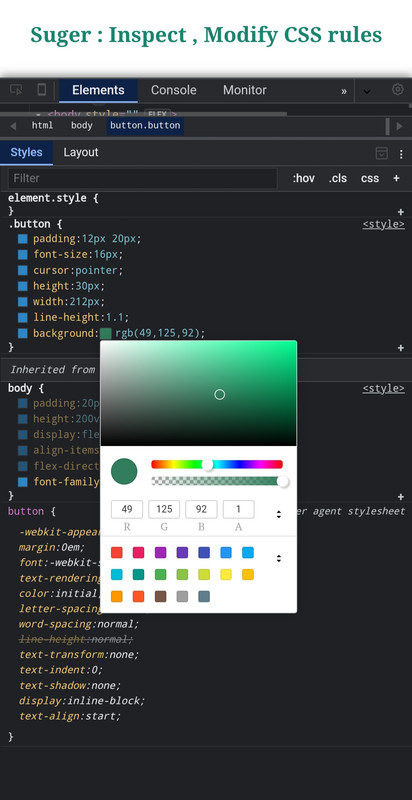Select html in the breadcrumb
The width and height of the screenshot is (412, 800).
coord(42,126)
